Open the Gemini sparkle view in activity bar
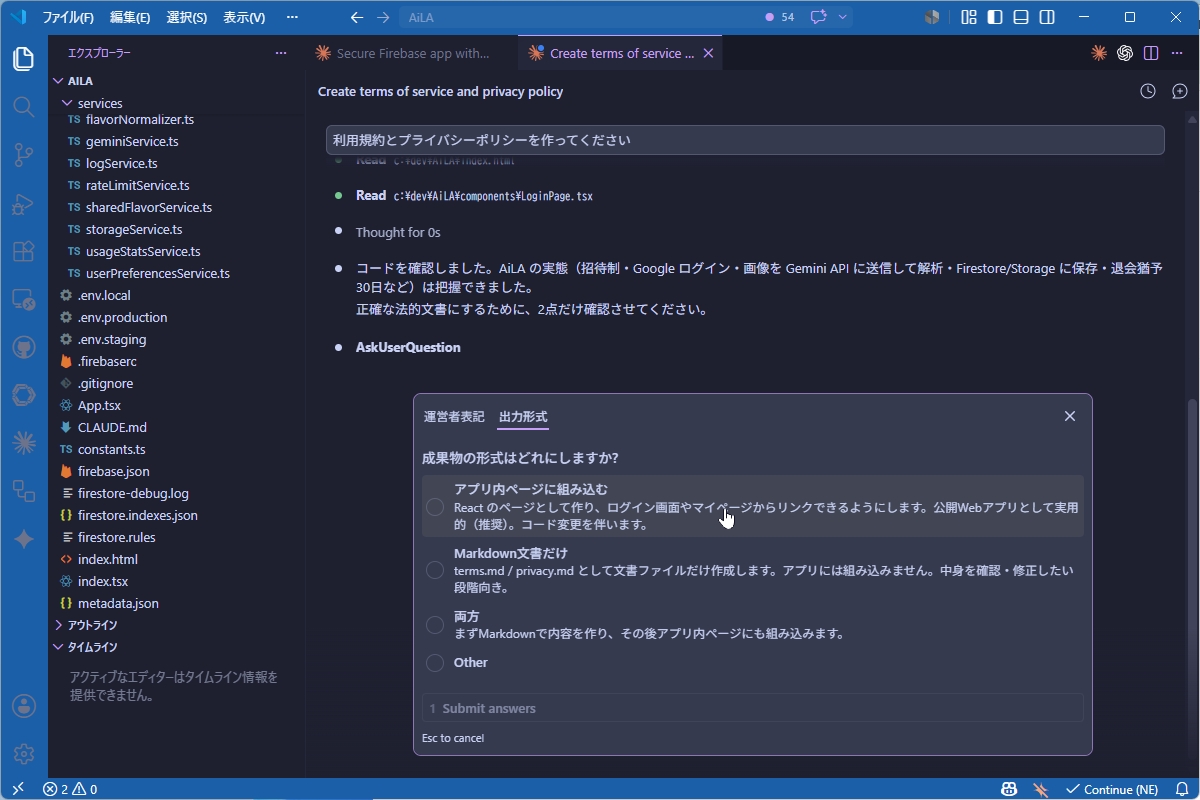The width and height of the screenshot is (1200, 800). [x=23, y=539]
